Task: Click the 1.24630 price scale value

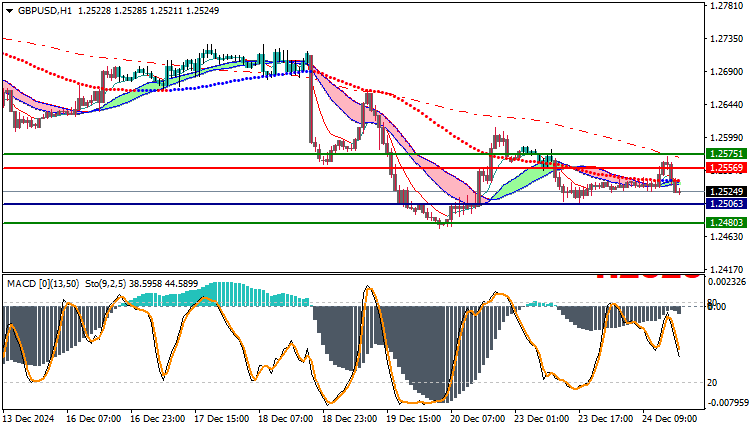Action: (x=727, y=237)
